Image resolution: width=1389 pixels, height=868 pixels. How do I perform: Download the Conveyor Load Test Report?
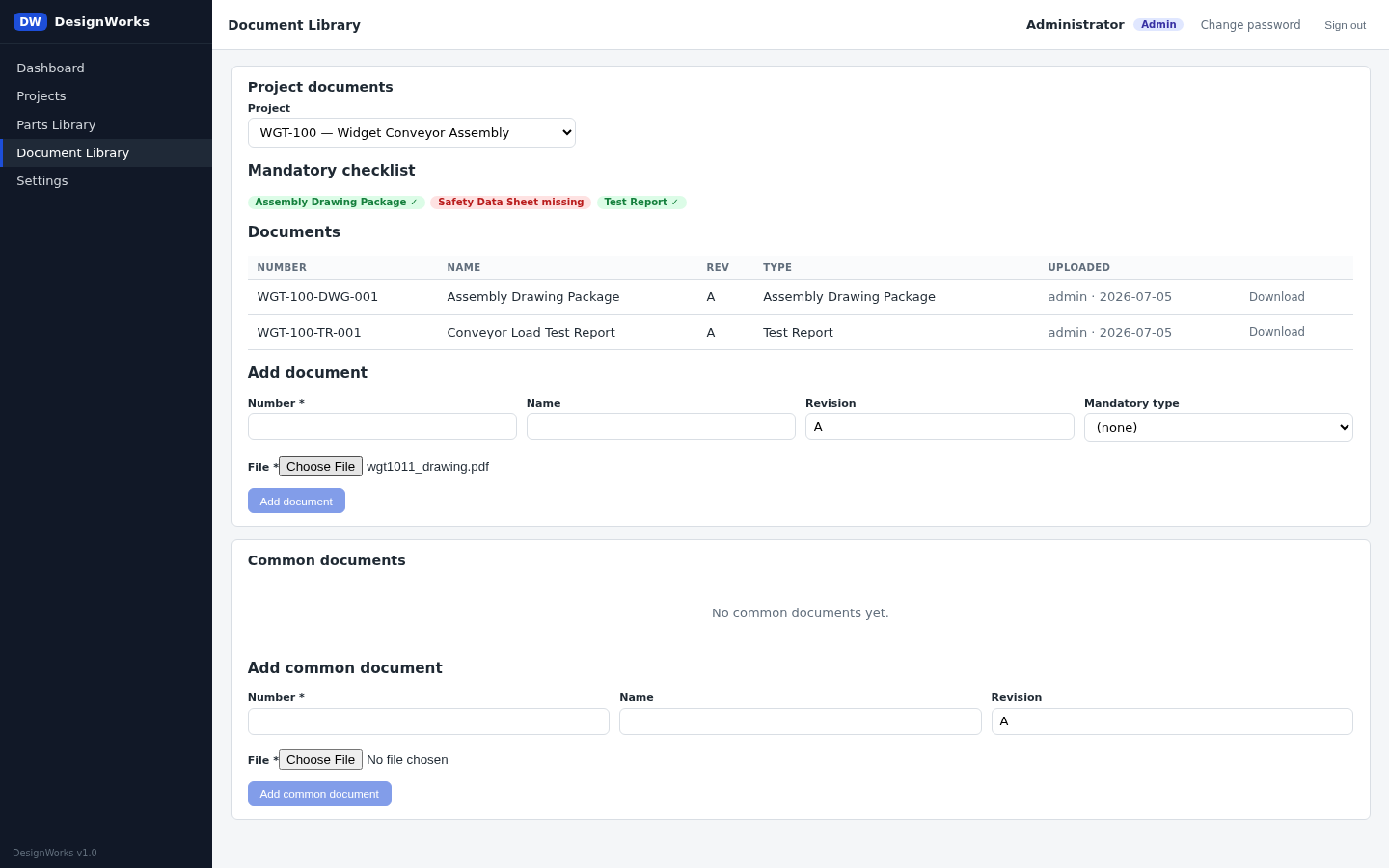1276,332
